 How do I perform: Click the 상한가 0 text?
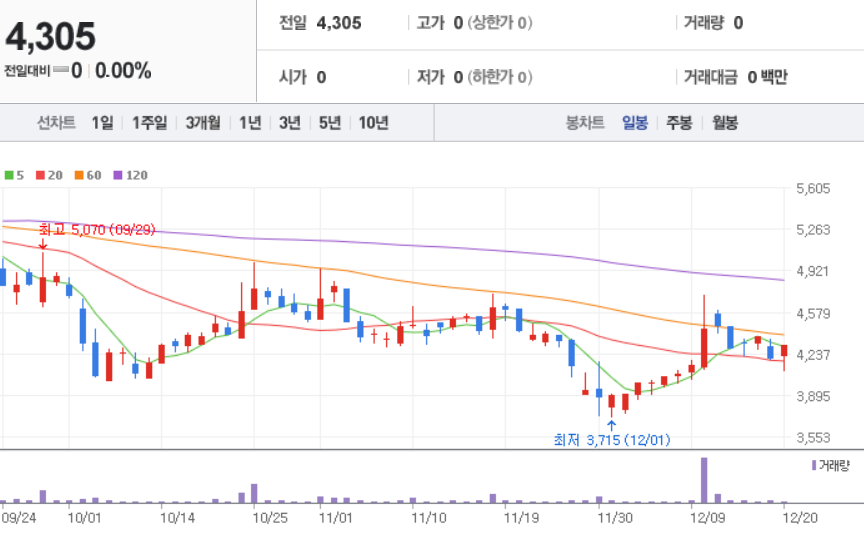coord(500,23)
